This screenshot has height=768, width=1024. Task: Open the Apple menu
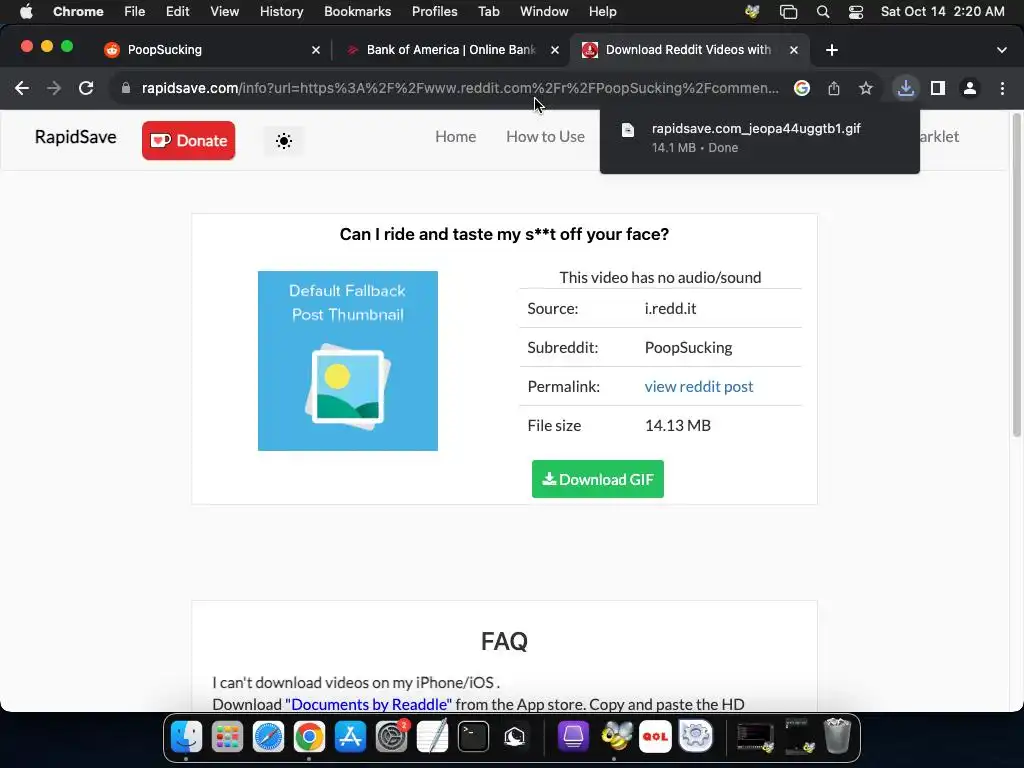[x=26, y=12]
